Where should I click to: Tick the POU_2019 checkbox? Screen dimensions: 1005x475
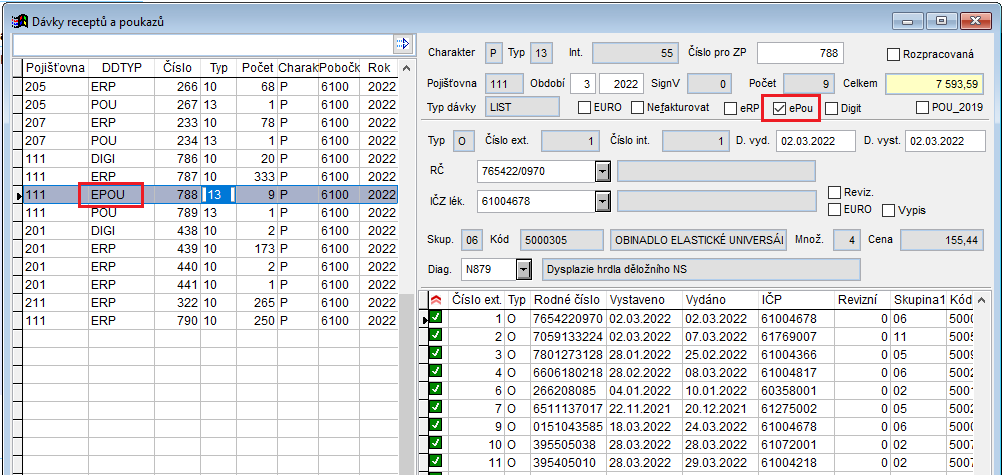click(x=923, y=107)
